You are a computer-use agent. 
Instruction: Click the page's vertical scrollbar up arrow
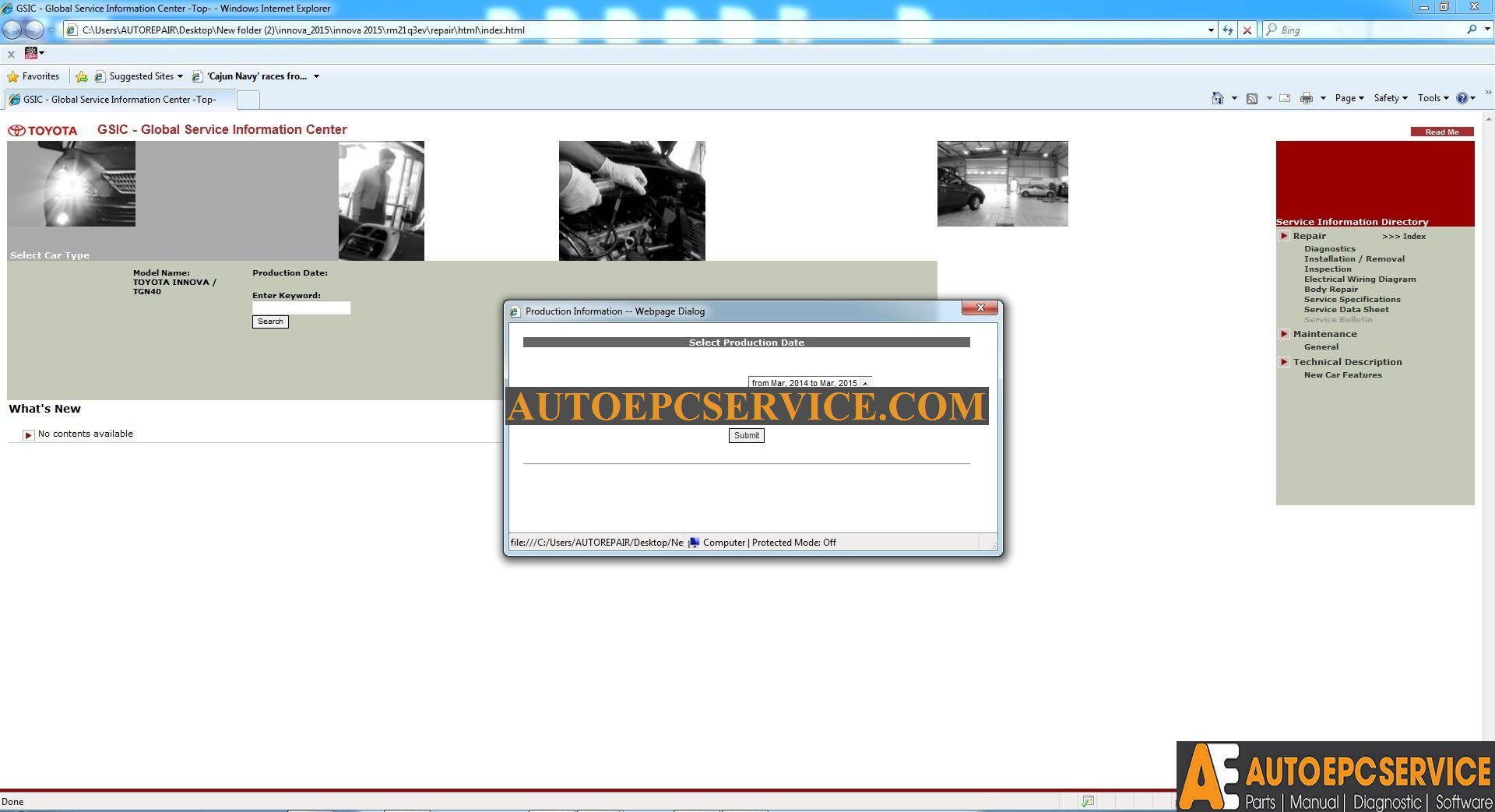coord(1489,119)
